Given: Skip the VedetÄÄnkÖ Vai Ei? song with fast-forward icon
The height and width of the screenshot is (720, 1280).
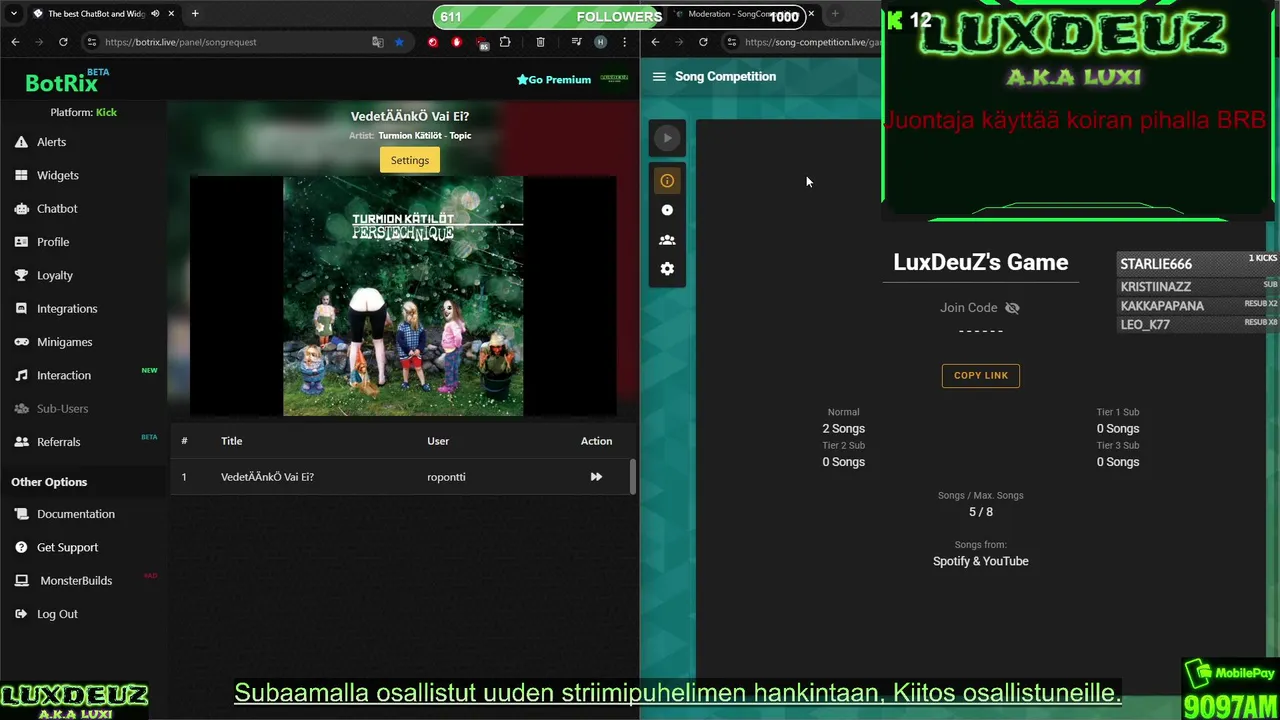Looking at the screenshot, I should click(596, 477).
